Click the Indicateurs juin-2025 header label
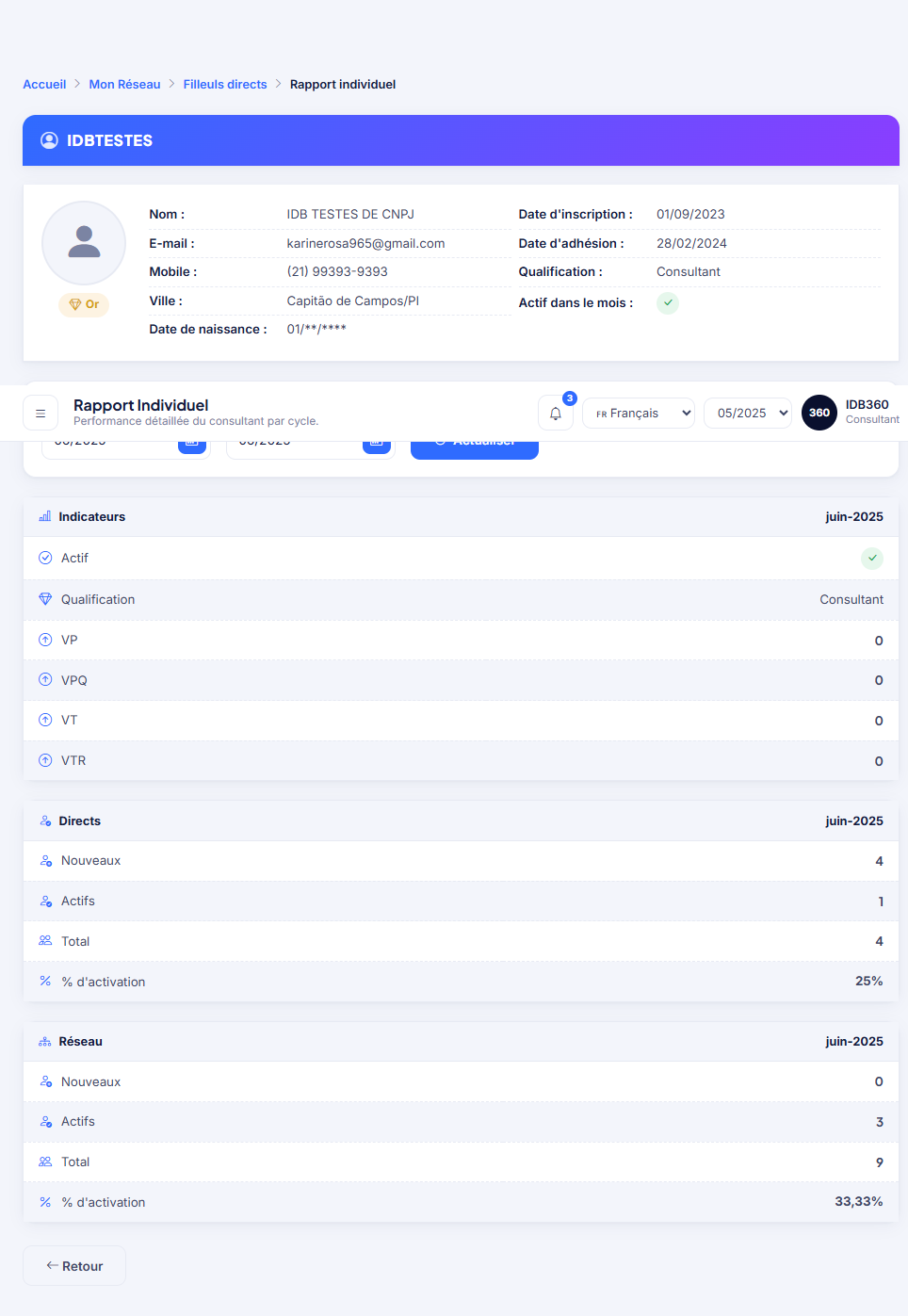The image size is (908, 1316). 854,516
